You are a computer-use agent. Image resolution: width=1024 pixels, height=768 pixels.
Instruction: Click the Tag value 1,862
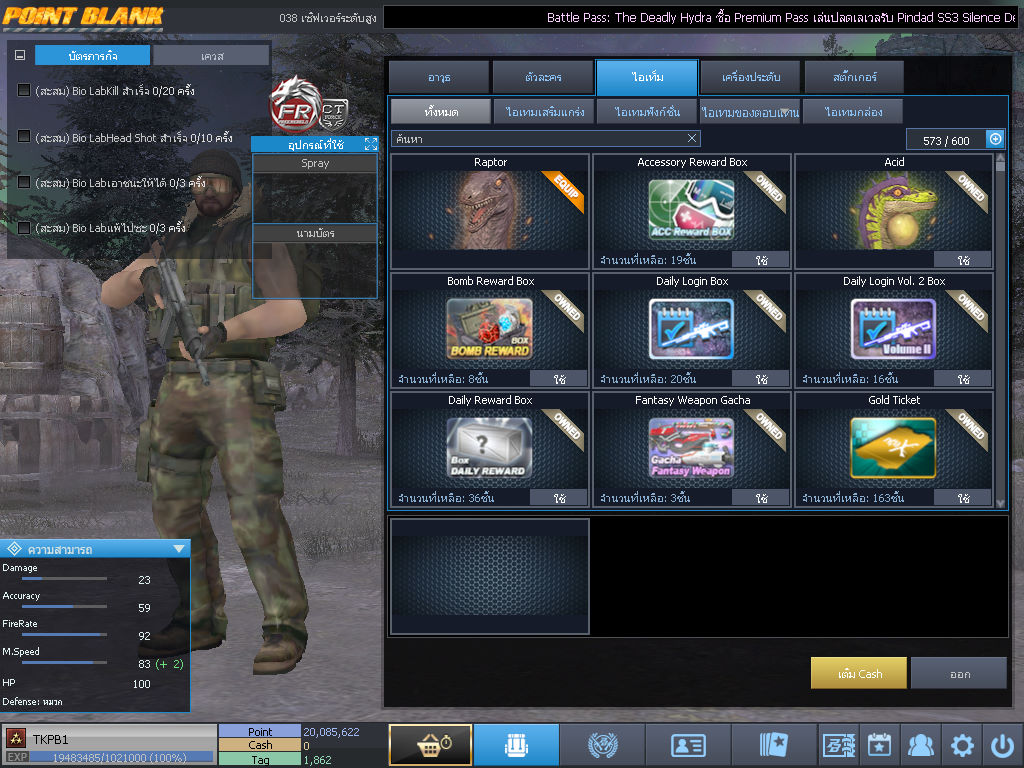(317, 760)
